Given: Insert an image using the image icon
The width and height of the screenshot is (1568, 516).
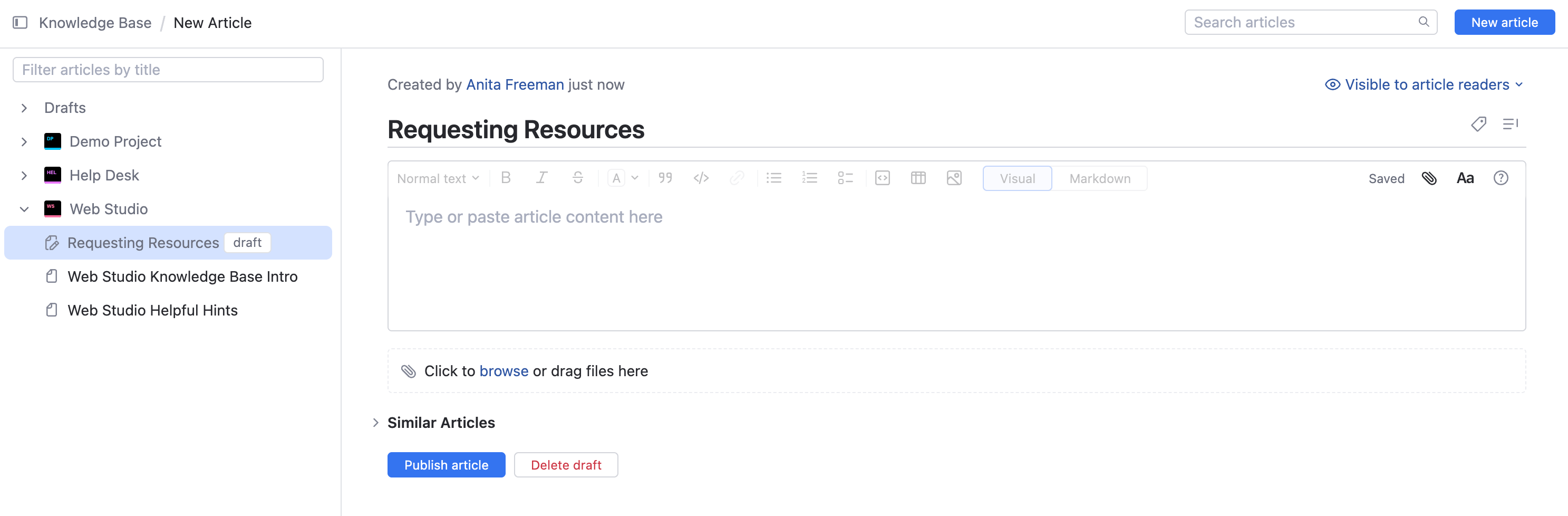Looking at the screenshot, I should [954, 178].
